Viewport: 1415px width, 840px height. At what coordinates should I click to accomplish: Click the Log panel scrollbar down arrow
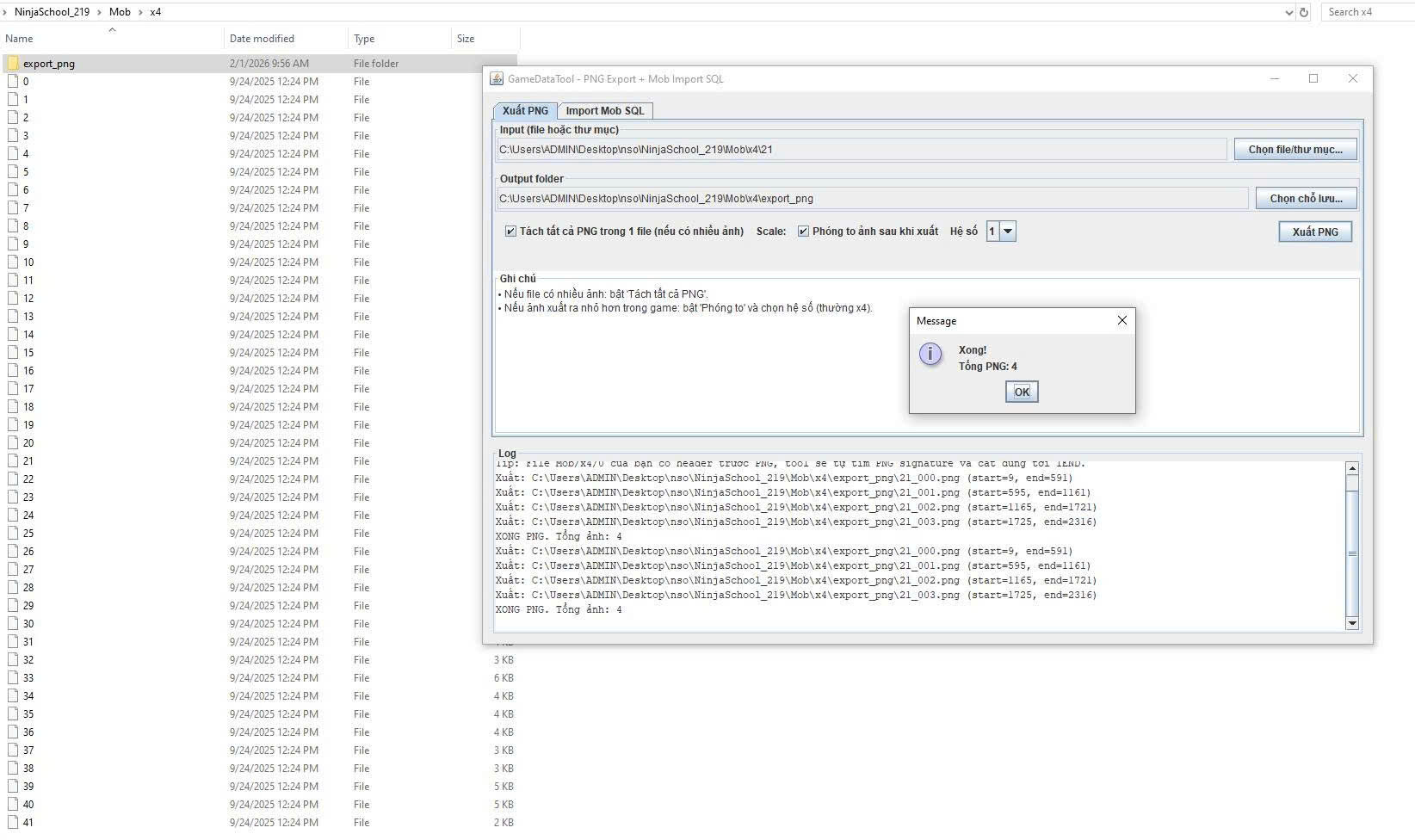(1353, 623)
